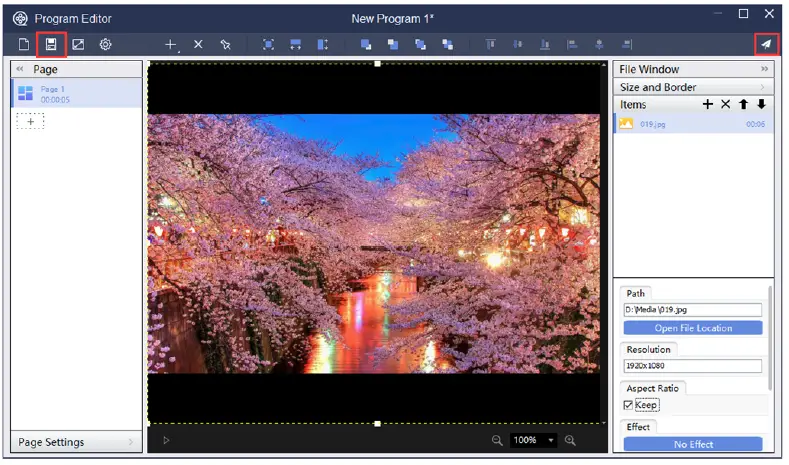Add a new page with dashed plus
Image resolution: width=789 pixels, height=465 pixels.
tap(31, 121)
